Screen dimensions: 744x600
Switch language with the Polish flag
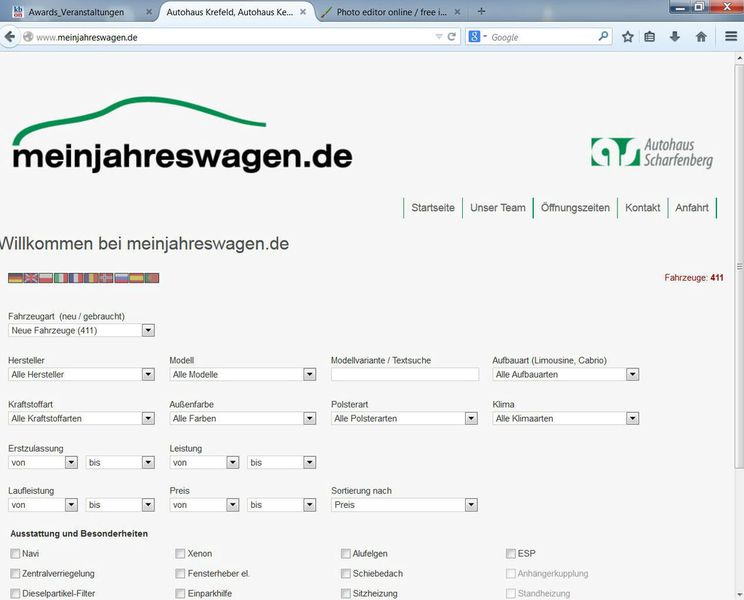46,278
